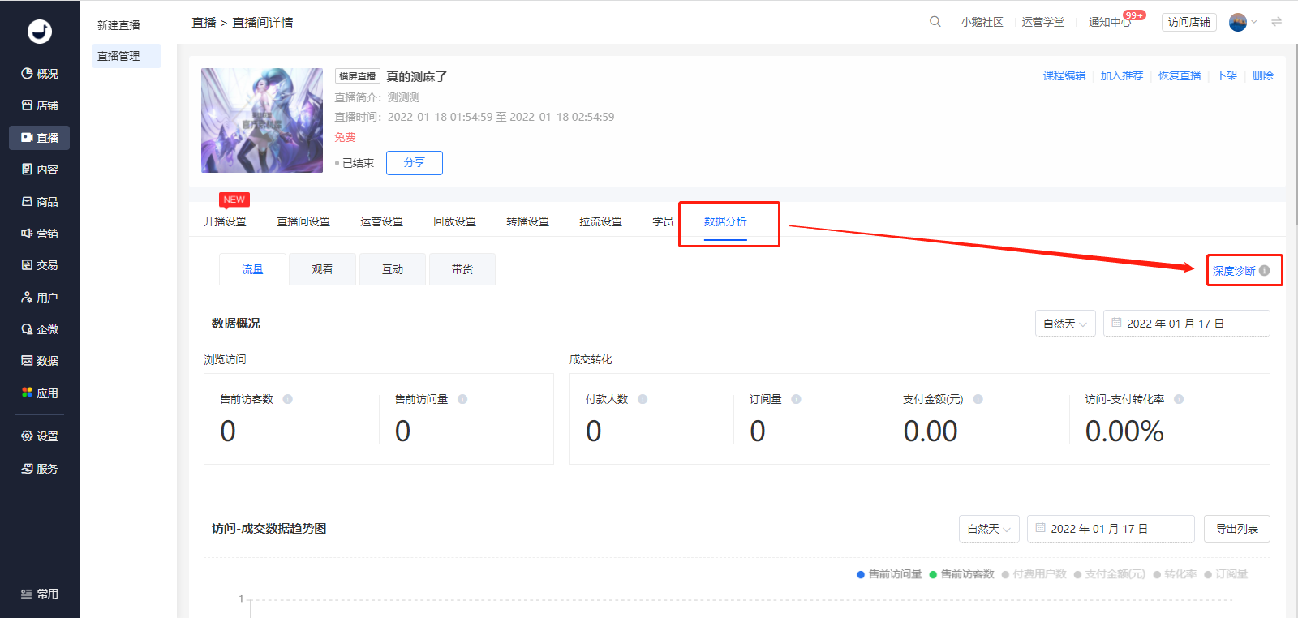Click the 加入推荐 link
The width and height of the screenshot is (1299, 619).
pos(1122,76)
